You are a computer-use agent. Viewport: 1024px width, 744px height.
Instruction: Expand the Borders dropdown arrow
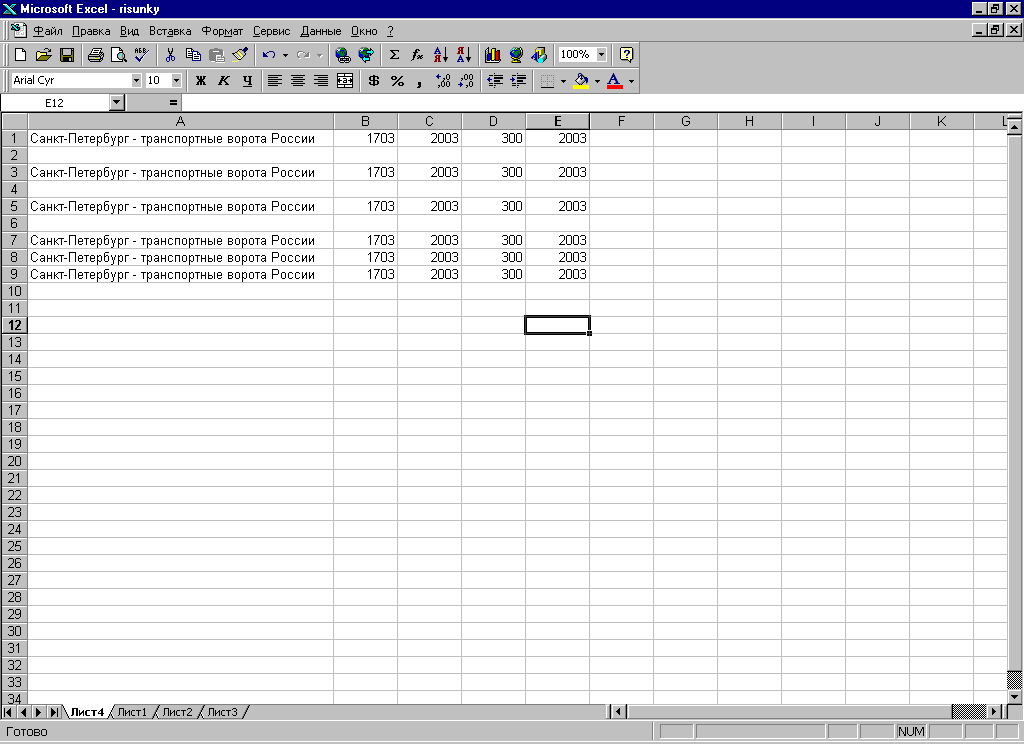564,81
